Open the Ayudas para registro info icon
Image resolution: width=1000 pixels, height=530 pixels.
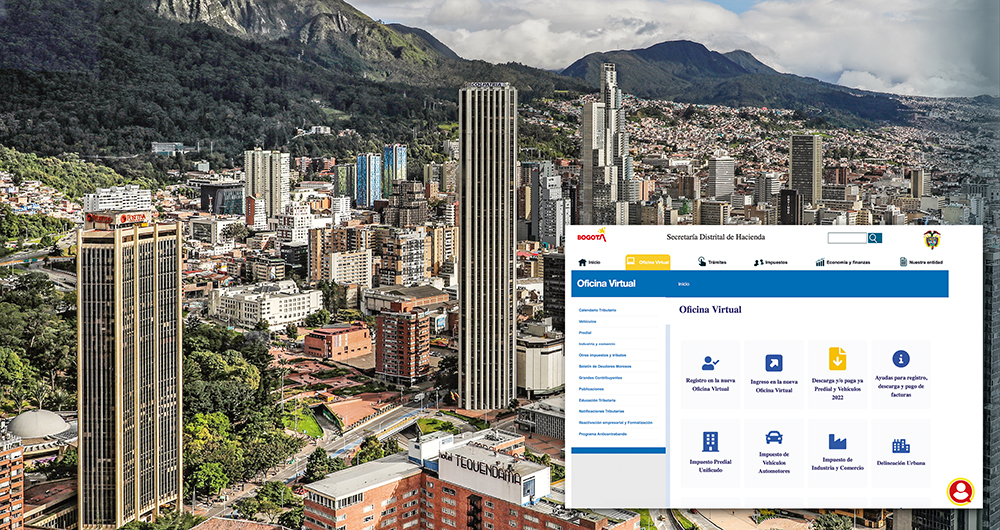(901, 359)
